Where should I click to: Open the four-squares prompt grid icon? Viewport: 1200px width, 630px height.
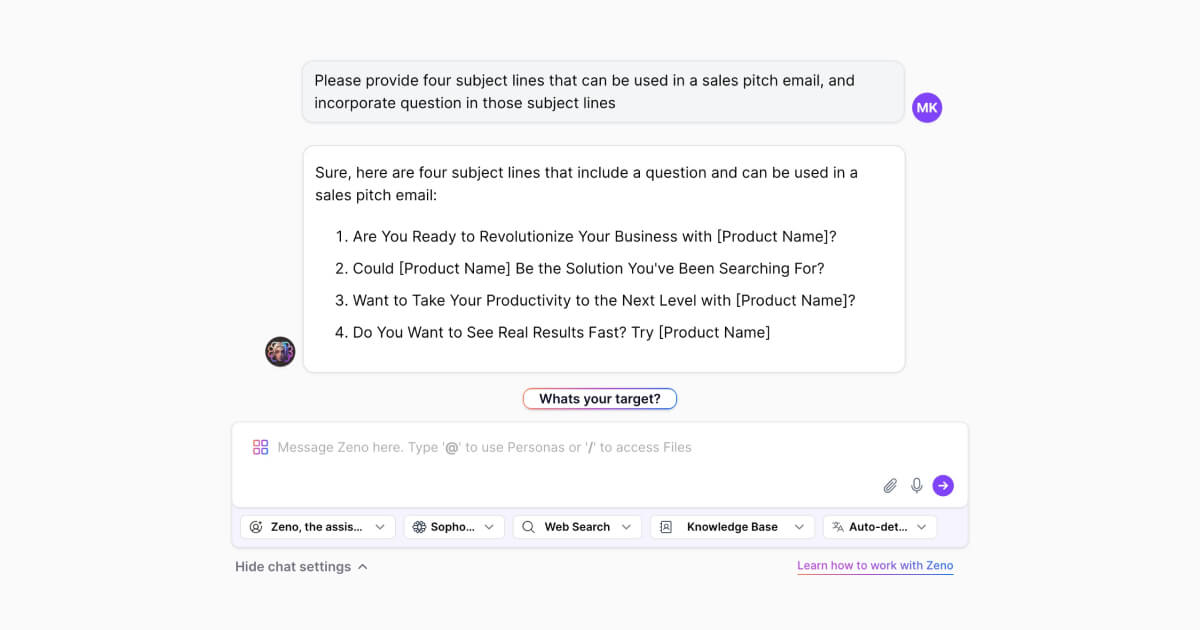[x=260, y=447]
